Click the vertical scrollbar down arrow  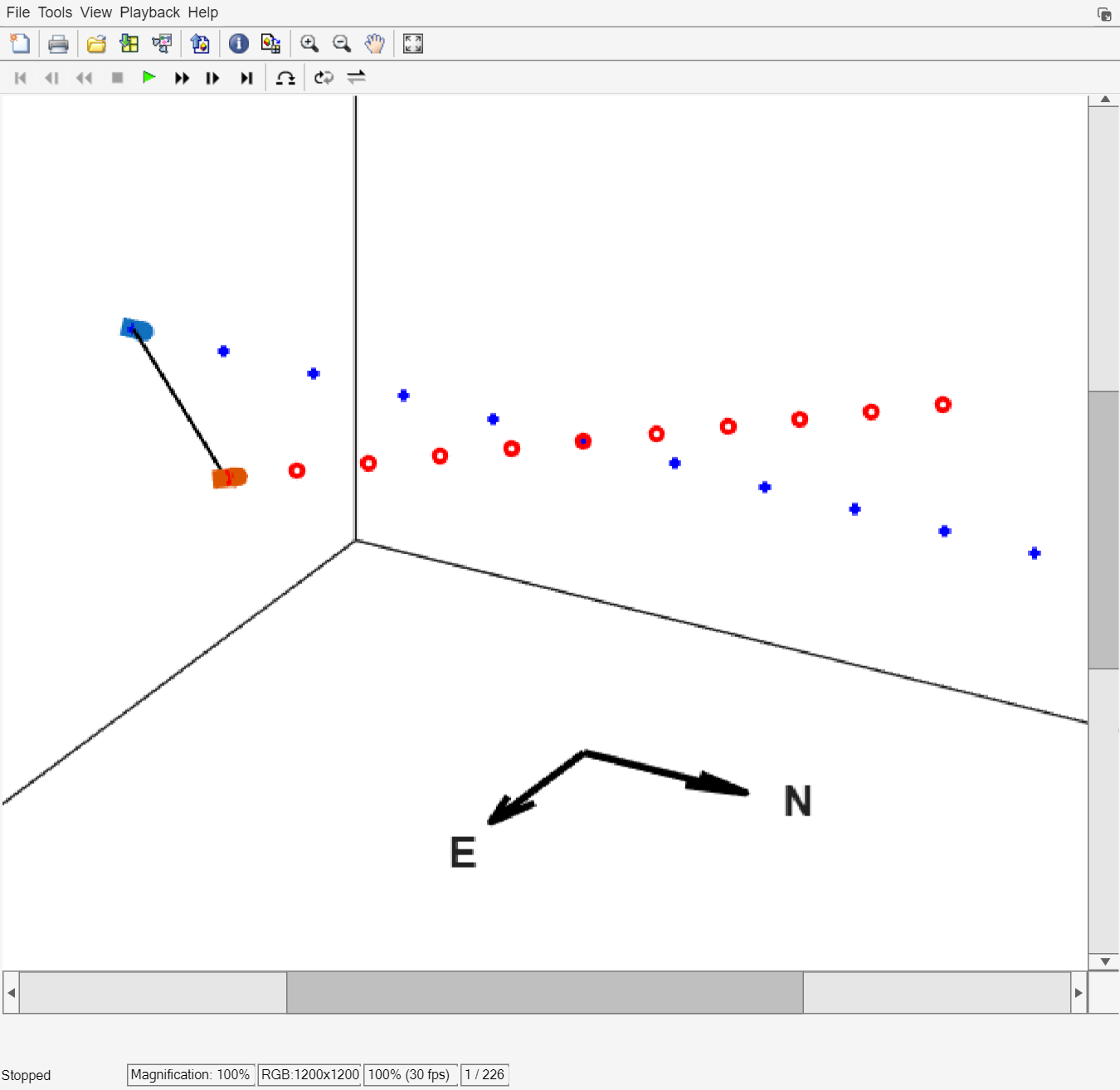click(x=1105, y=961)
